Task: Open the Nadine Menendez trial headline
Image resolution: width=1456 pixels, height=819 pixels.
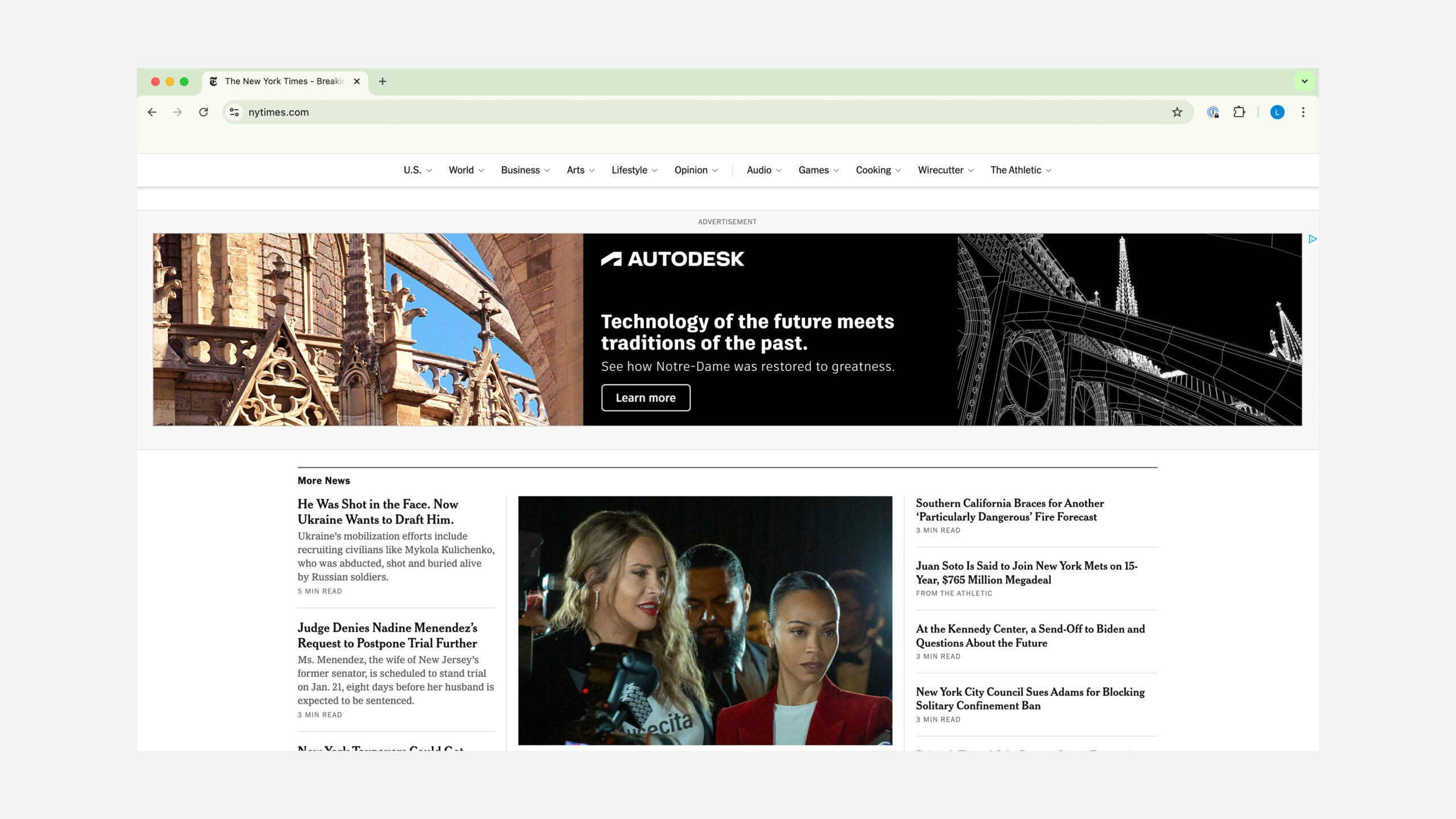Action: point(387,635)
